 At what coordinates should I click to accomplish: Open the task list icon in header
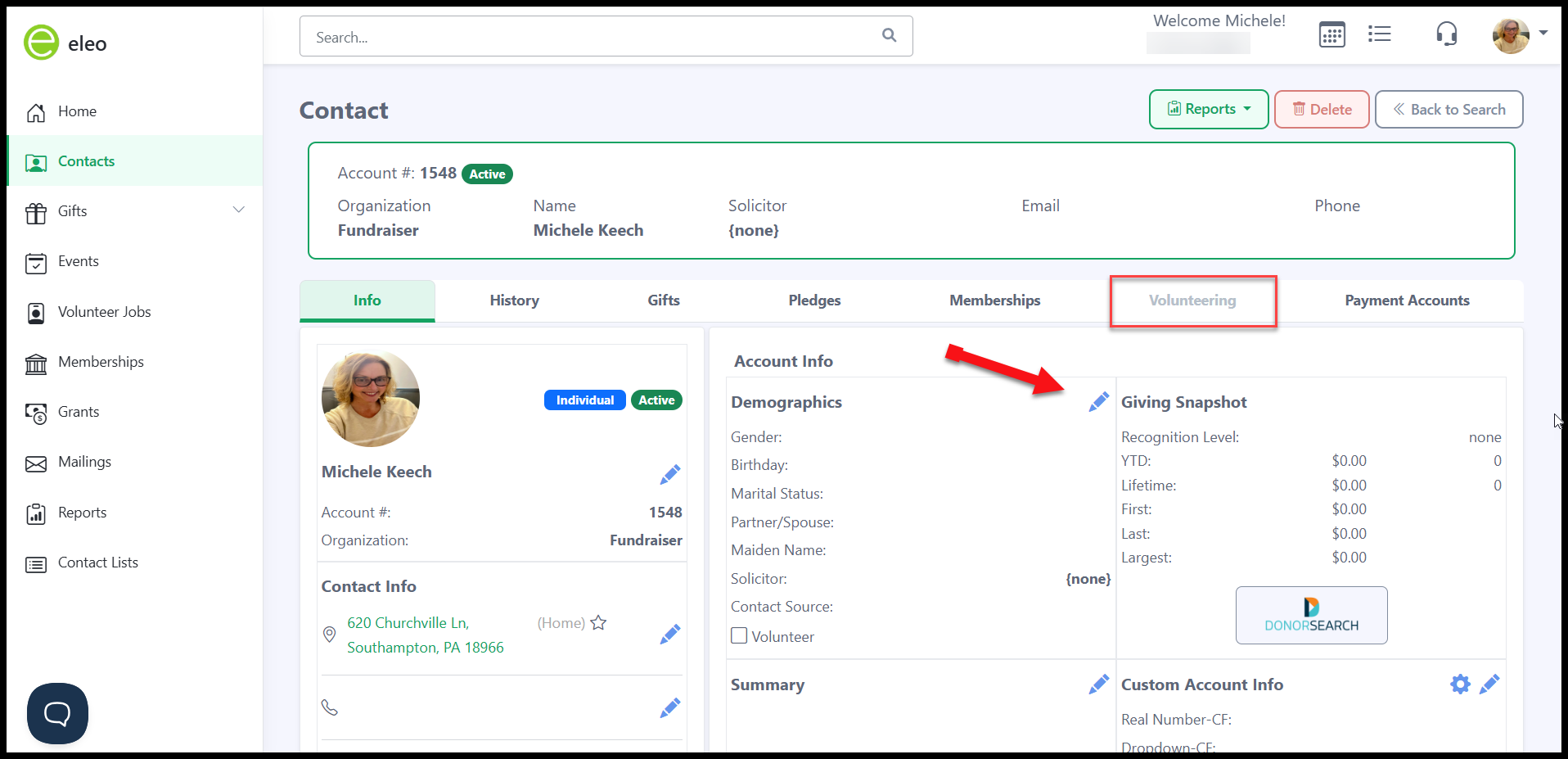click(x=1380, y=34)
